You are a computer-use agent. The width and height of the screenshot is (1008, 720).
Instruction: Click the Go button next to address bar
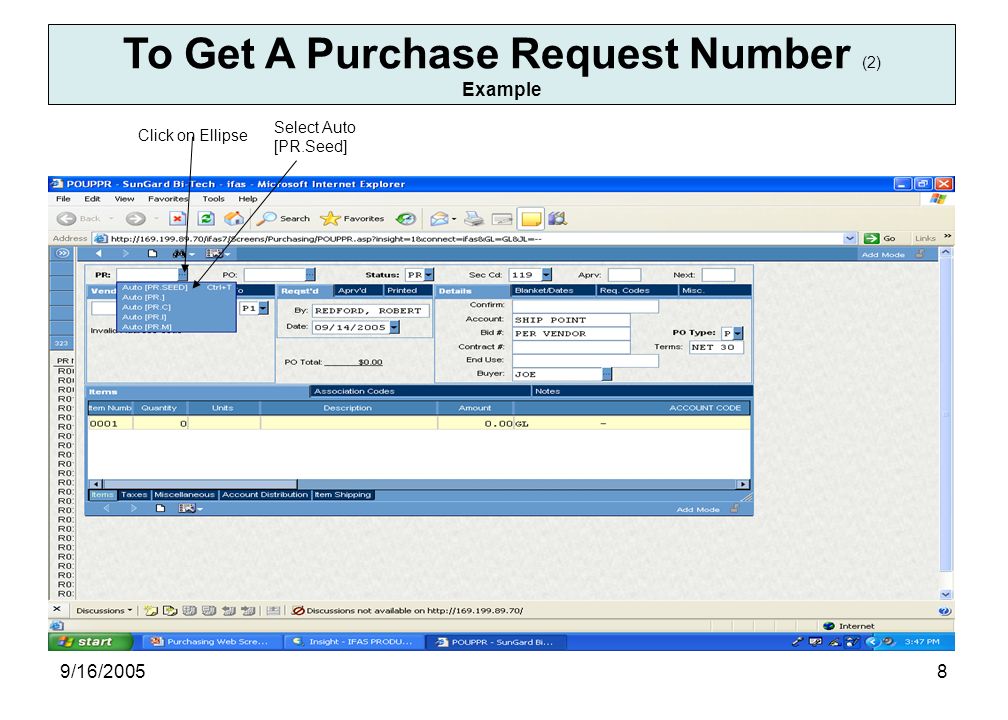point(880,238)
